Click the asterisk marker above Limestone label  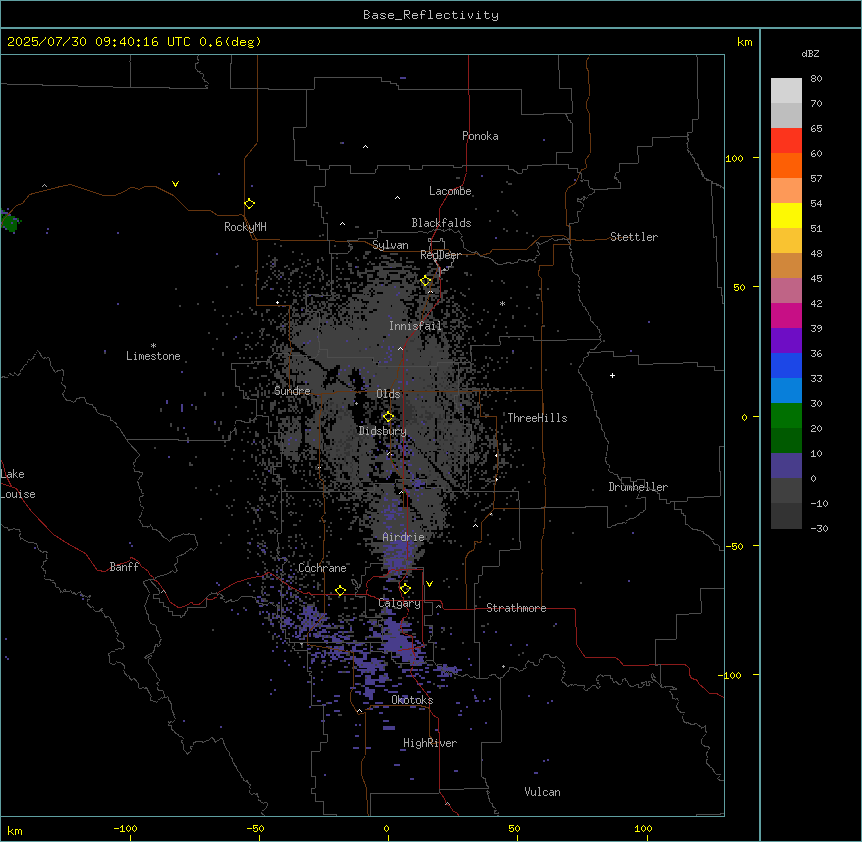(x=153, y=346)
